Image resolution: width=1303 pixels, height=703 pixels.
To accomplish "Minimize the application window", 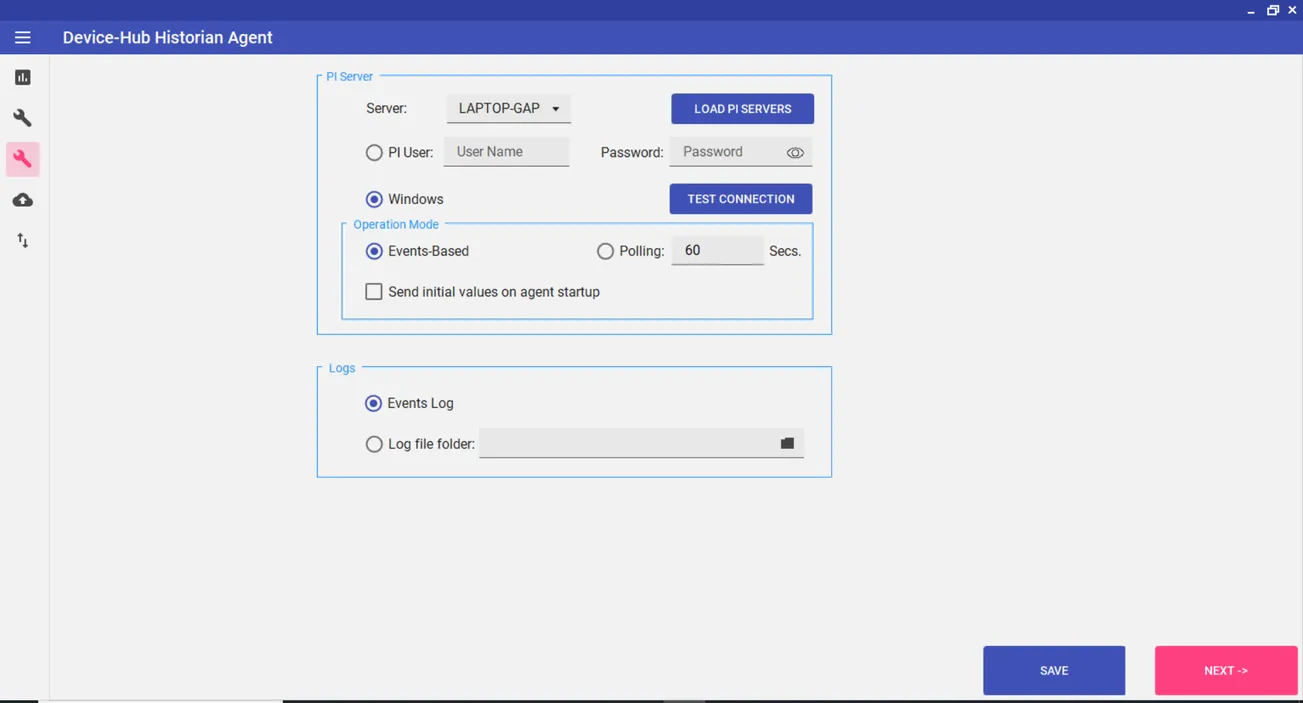I will tap(1251, 11).
